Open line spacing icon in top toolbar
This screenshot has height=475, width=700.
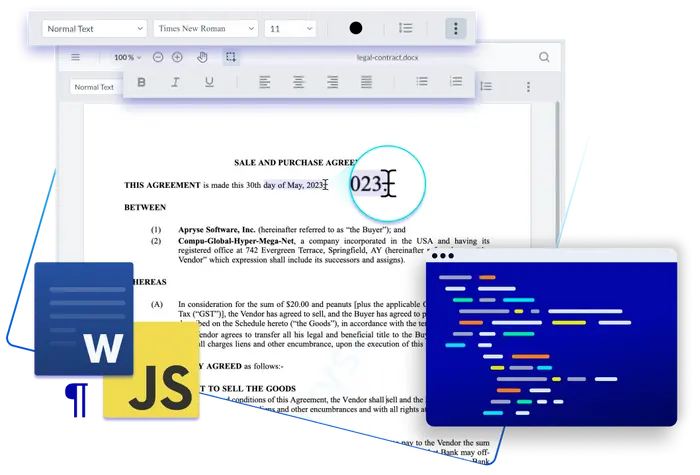pyautogui.click(x=405, y=28)
